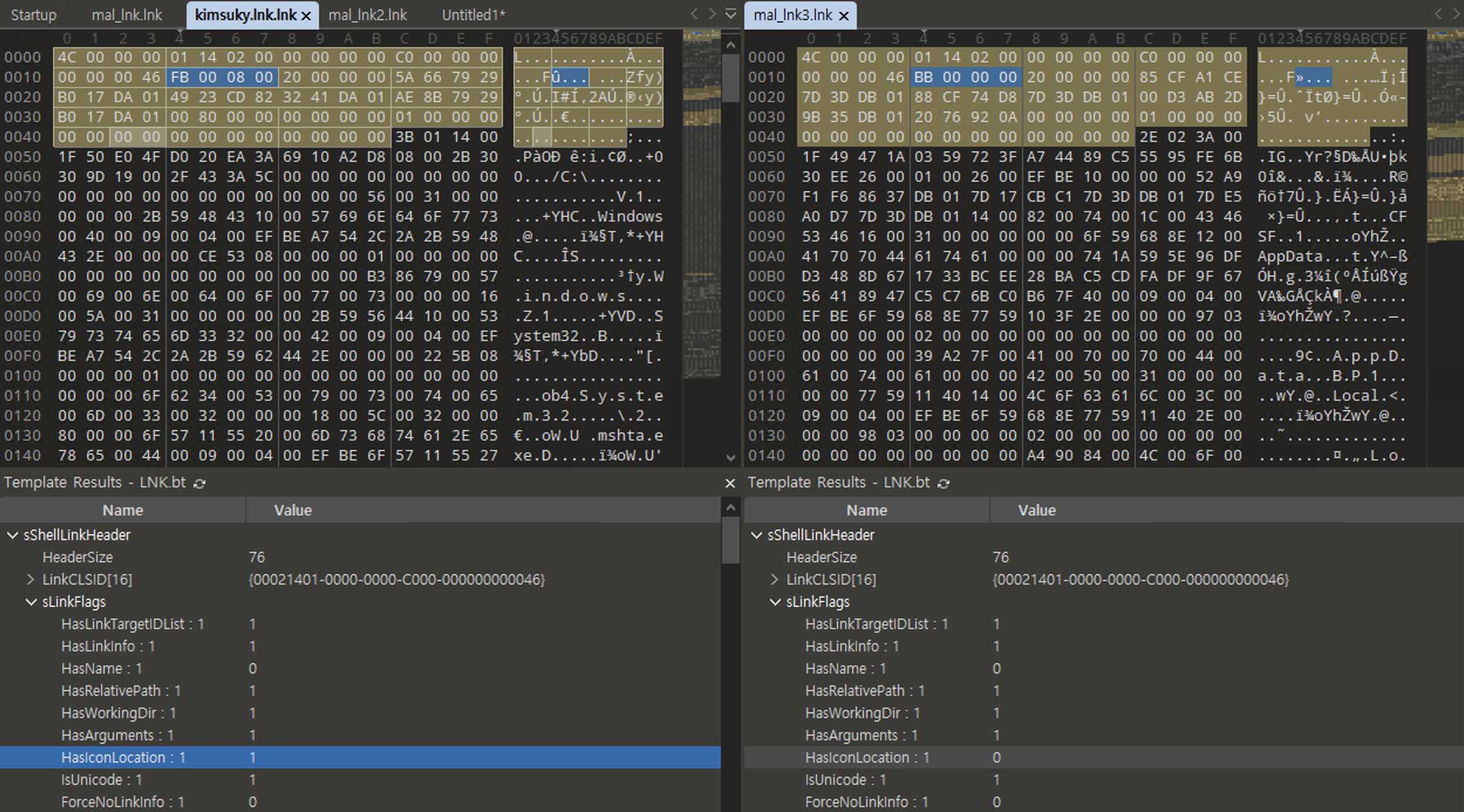Image resolution: width=1464 pixels, height=812 pixels.
Task: Open the Startup tab
Action: coord(33,15)
